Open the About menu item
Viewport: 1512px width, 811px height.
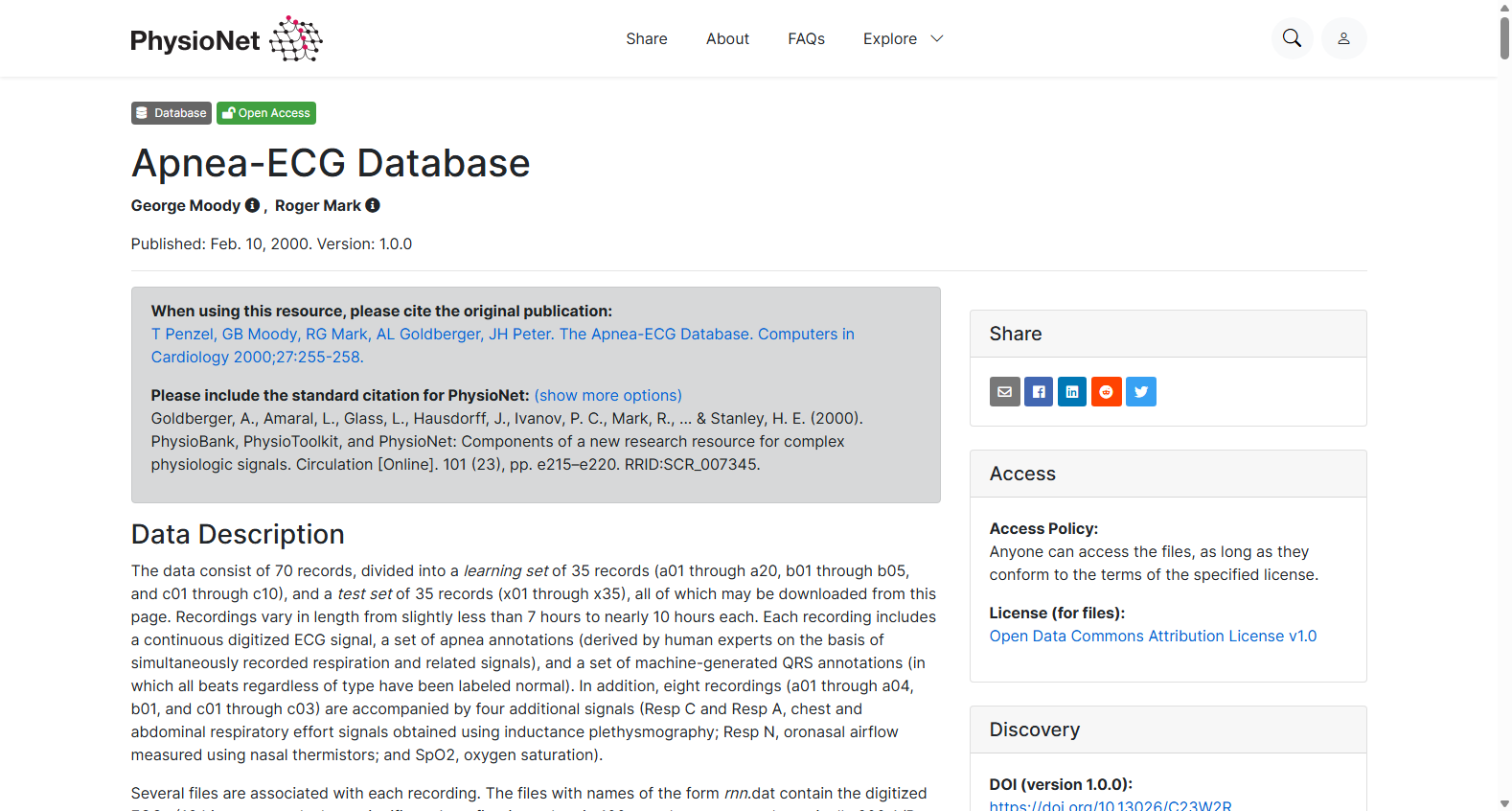727,38
